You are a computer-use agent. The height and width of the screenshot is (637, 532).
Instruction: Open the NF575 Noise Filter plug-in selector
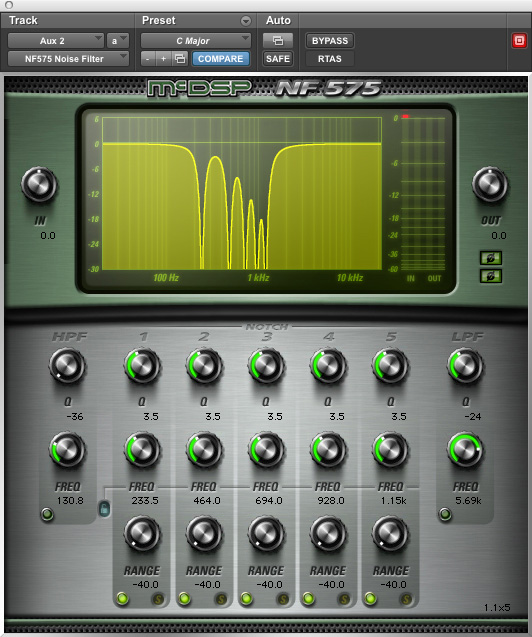coord(68,59)
